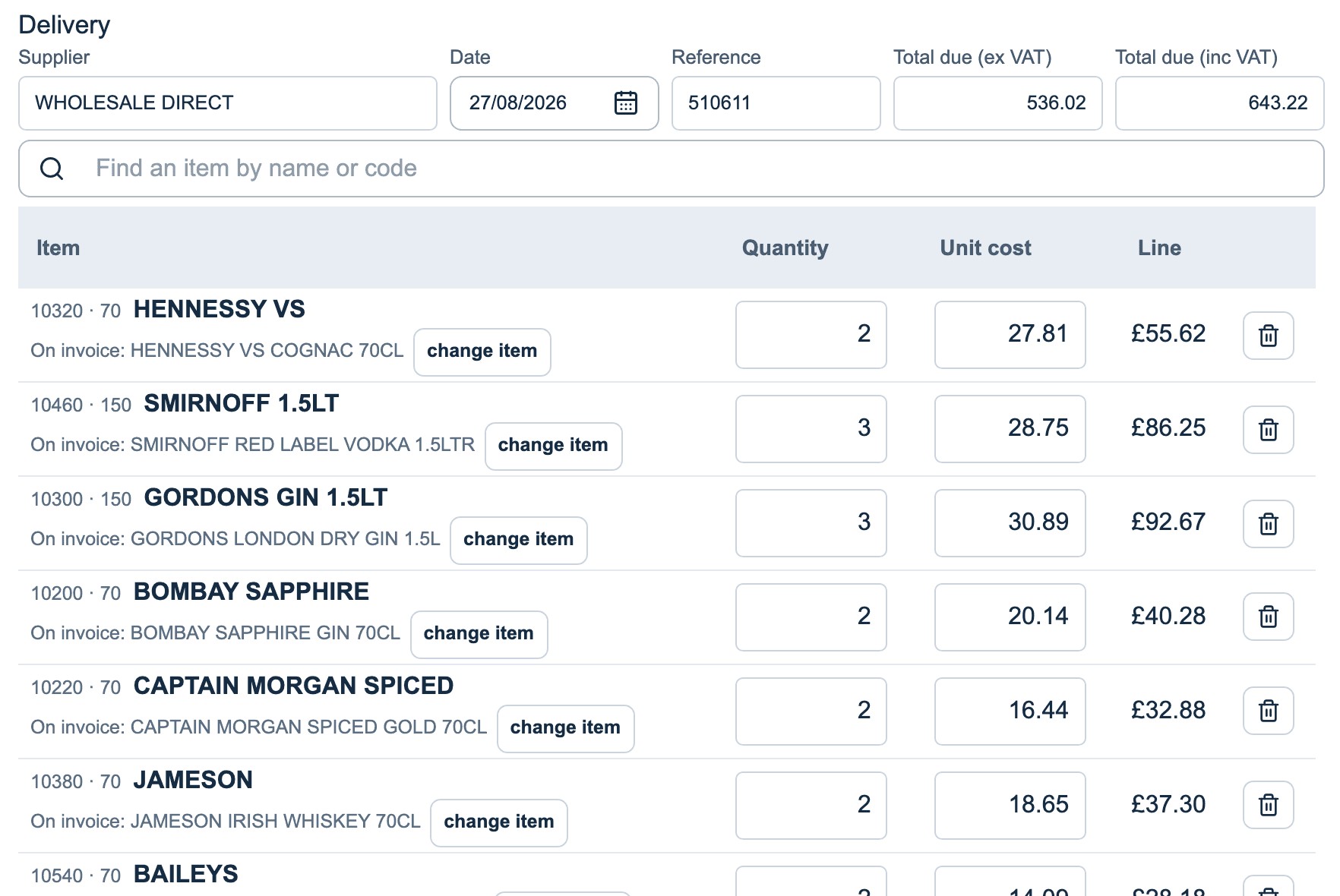Select the CAPTAIN MORGAN SPICED item name
Screen dimensions: 1340x896
coord(293,686)
